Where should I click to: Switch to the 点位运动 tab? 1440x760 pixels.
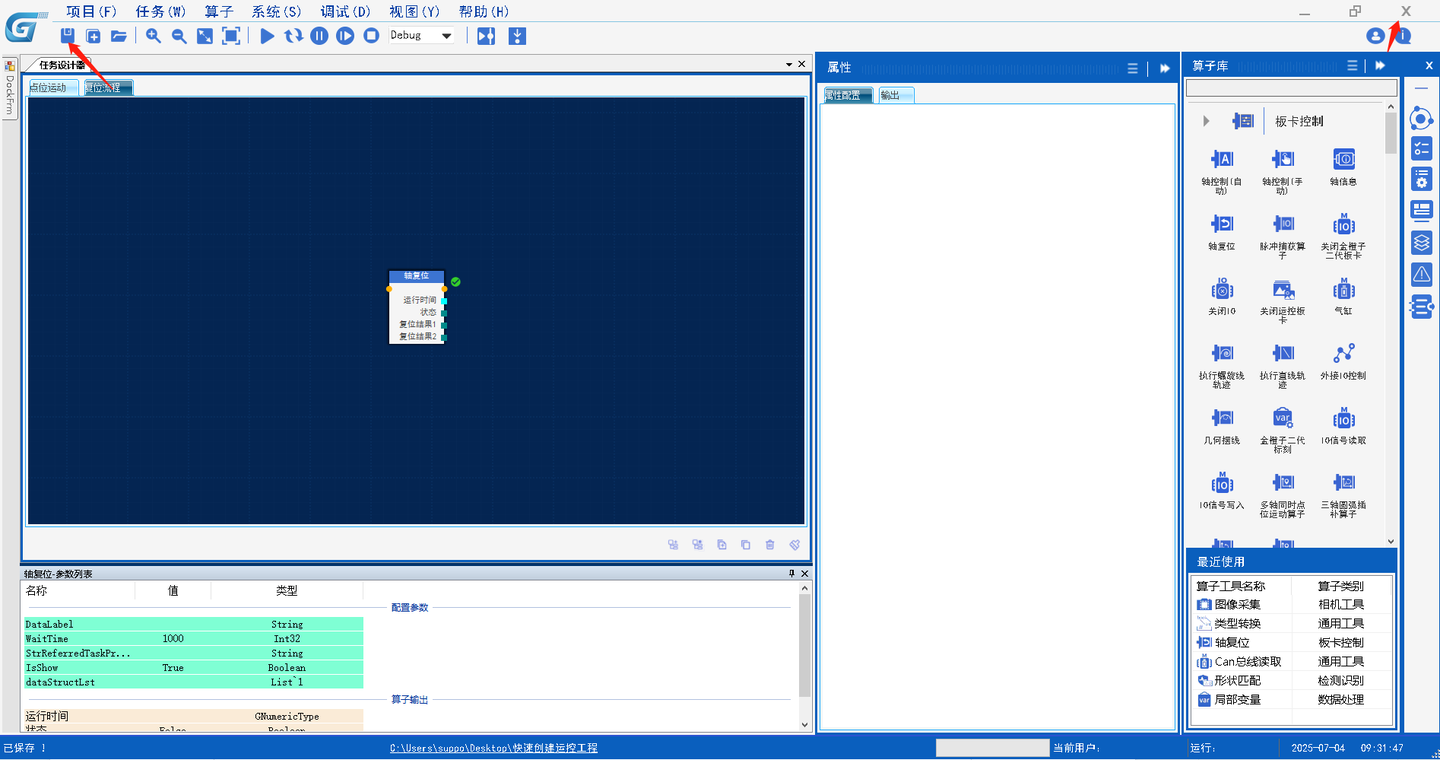(48, 87)
